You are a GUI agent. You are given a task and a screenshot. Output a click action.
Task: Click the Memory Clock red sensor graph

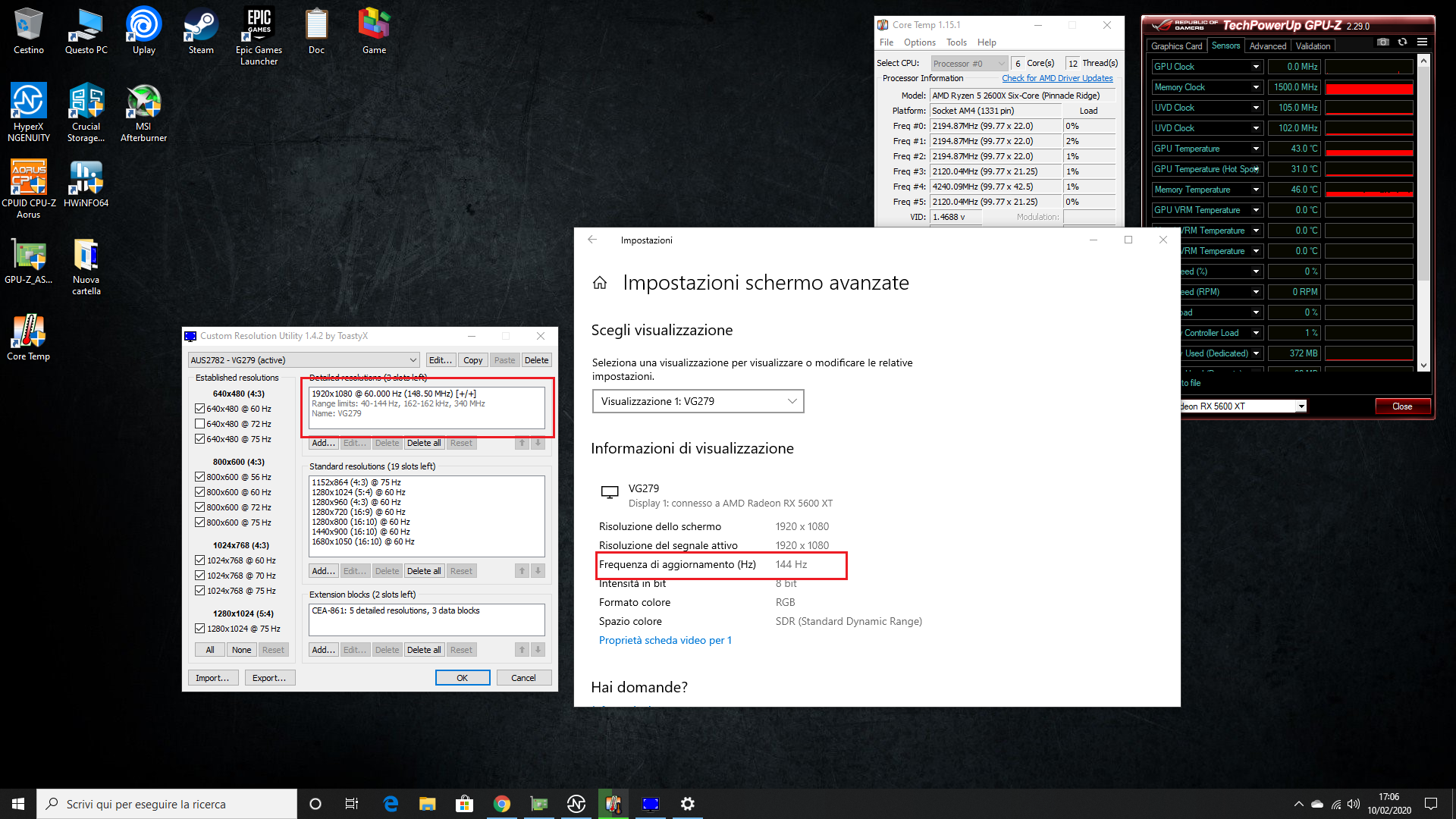pyautogui.click(x=1369, y=87)
